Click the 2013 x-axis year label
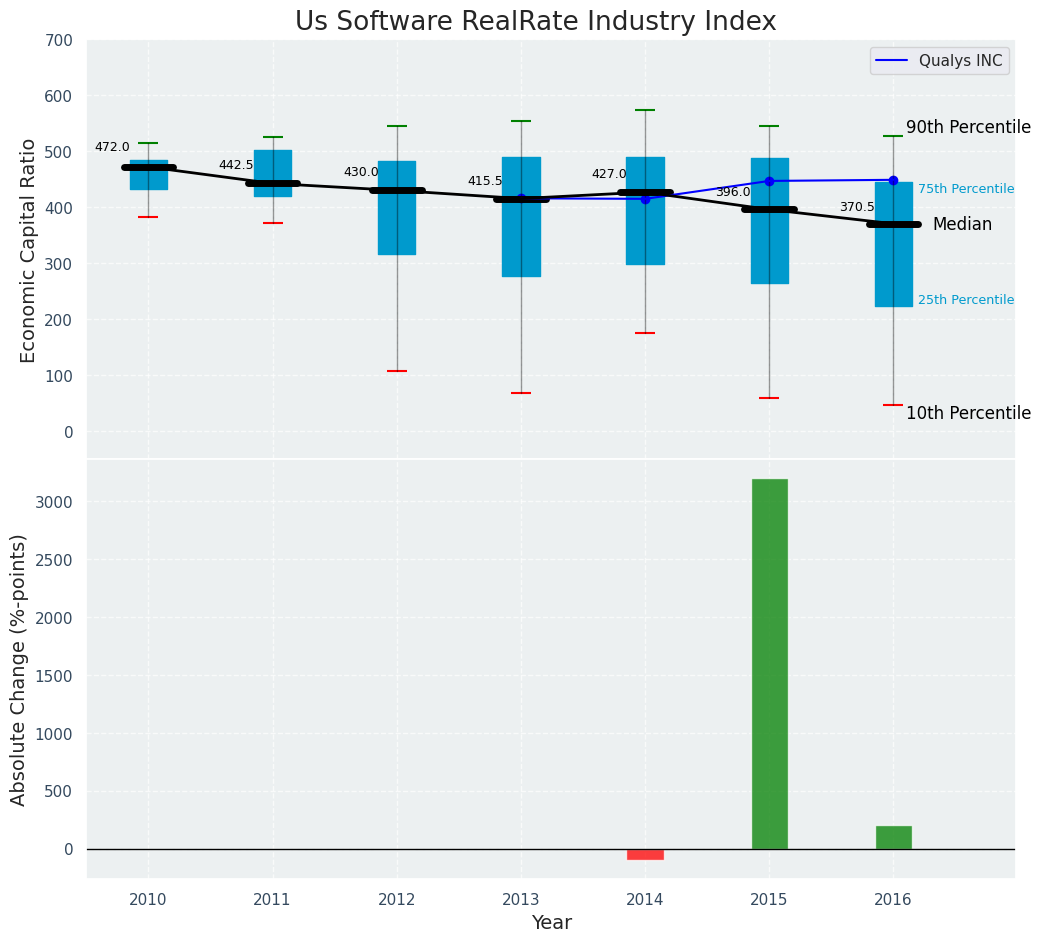Screen dimensions: 1041x942 point(521,900)
